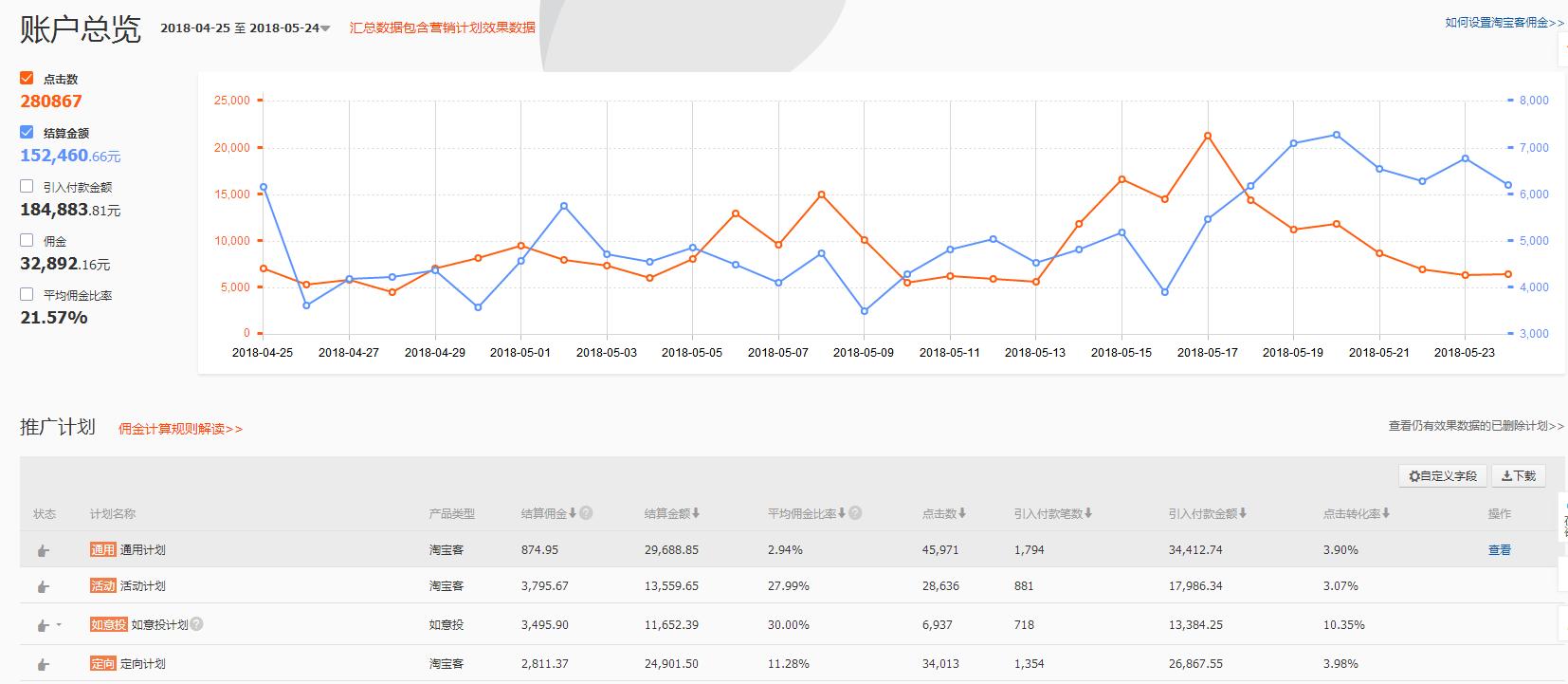Viewport: 1568px width, 684px height.
Task: Enable the 引入付款金额 checkbox
Action: (x=27, y=186)
